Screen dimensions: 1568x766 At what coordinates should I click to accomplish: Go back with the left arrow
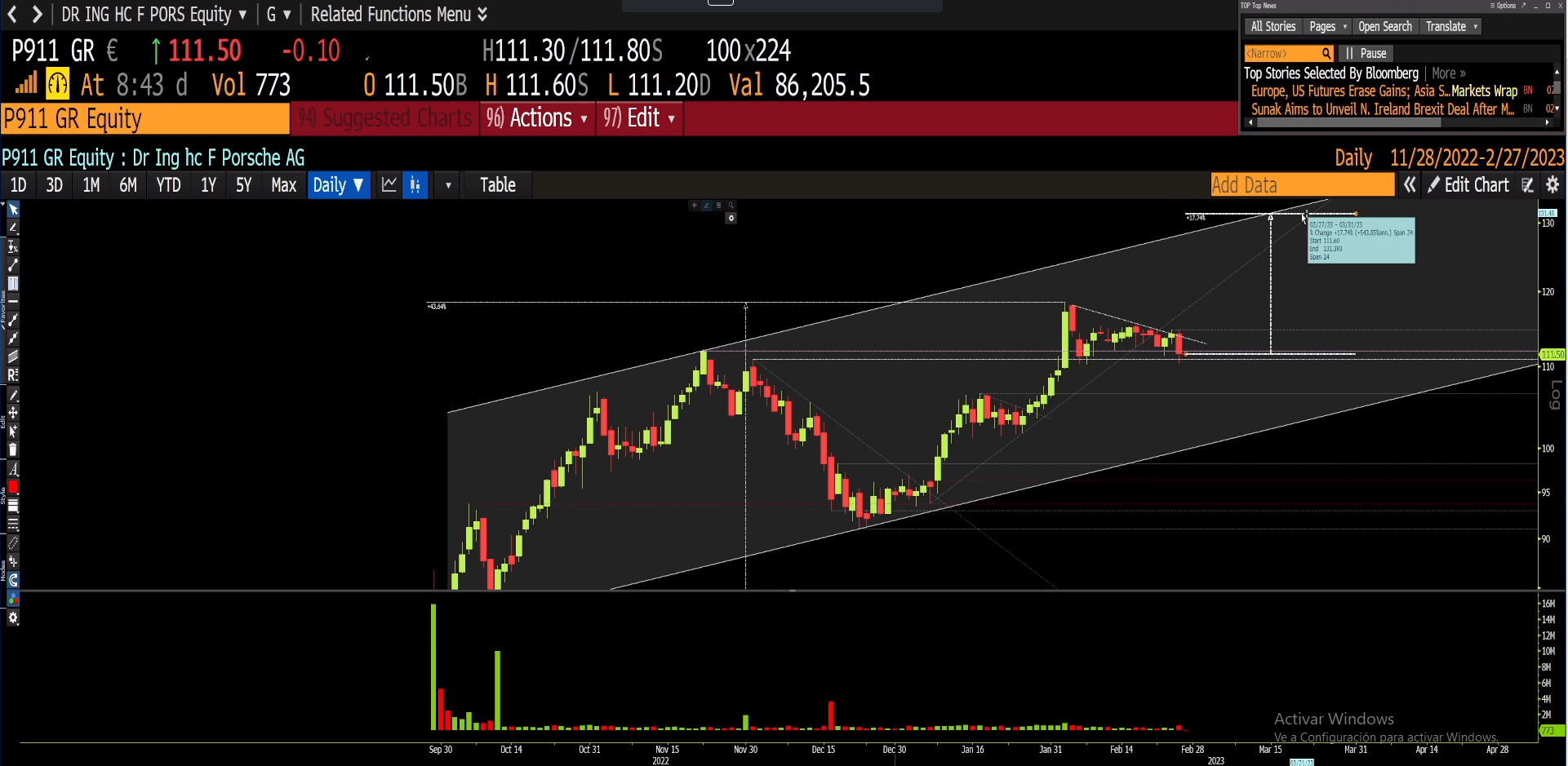click(x=12, y=14)
